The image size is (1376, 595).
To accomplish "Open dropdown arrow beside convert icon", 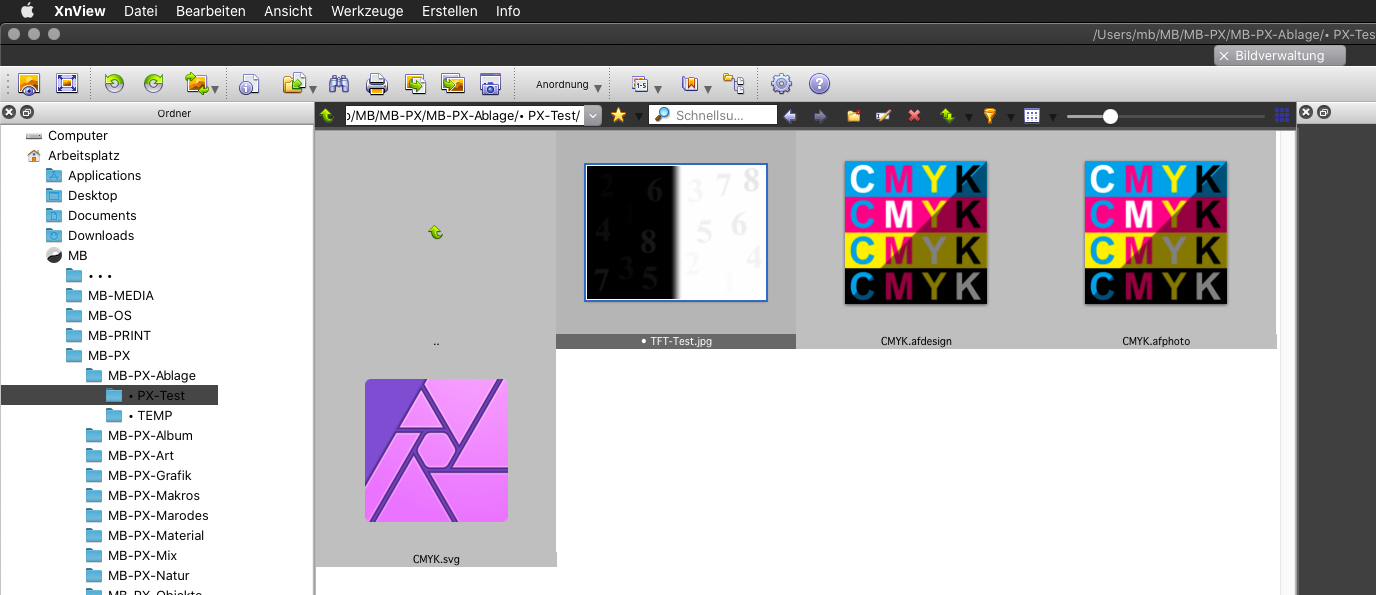I will coord(215,89).
